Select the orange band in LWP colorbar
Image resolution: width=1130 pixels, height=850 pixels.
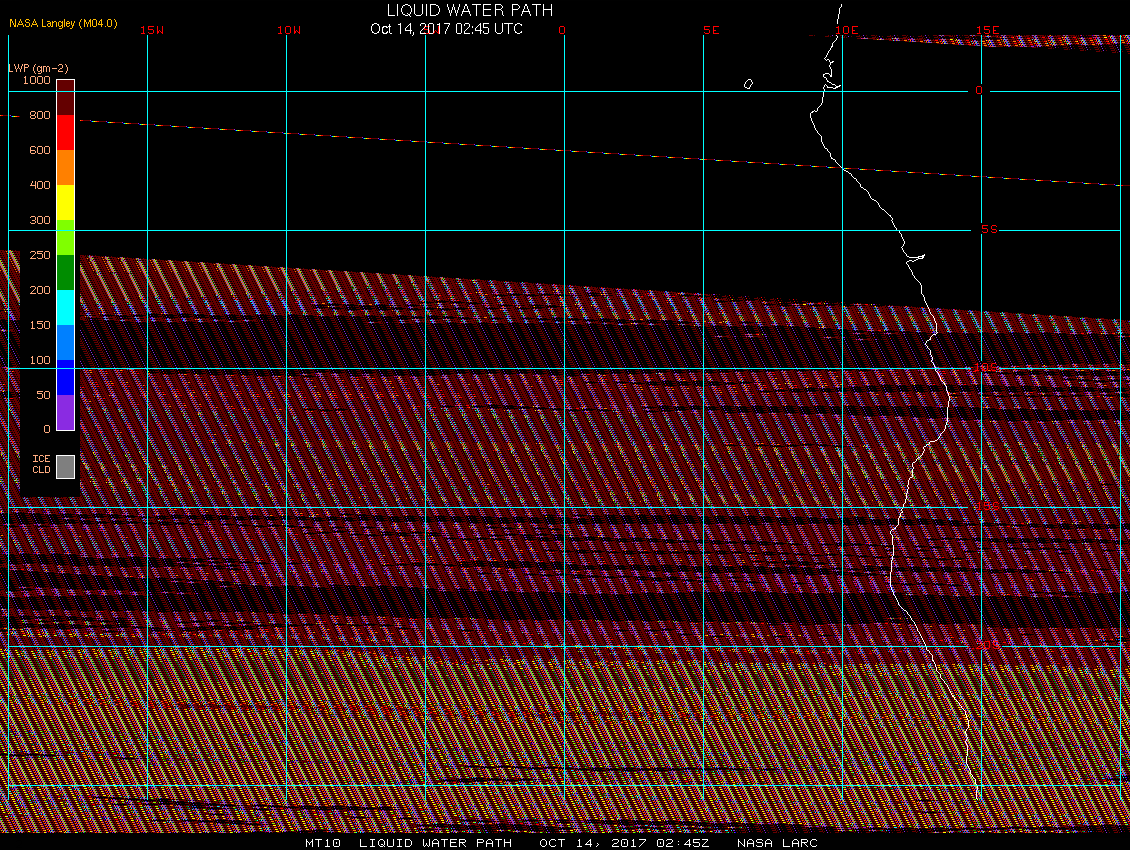coord(66,167)
